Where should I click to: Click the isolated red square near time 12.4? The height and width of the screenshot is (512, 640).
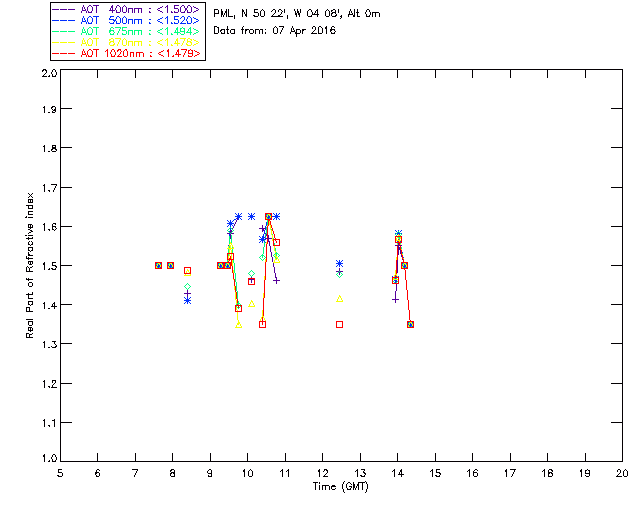click(340, 325)
